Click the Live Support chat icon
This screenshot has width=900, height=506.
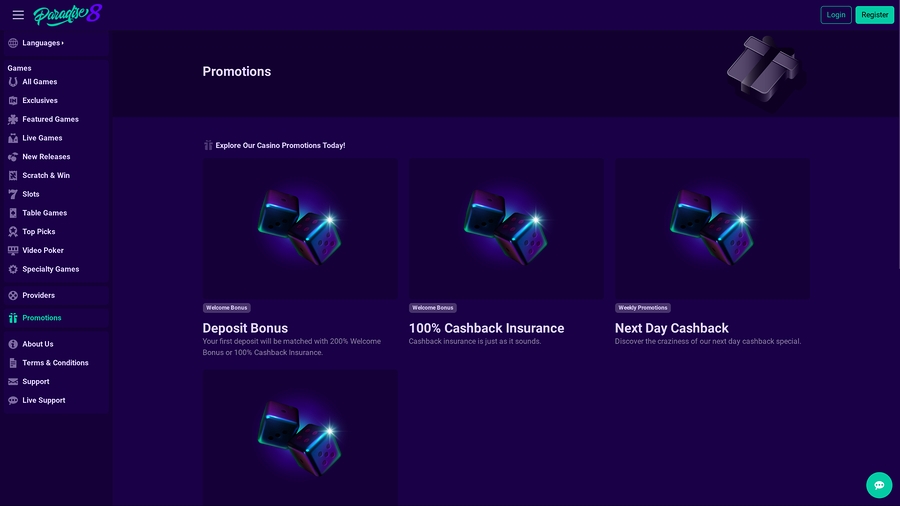pyautogui.click(x=13, y=400)
